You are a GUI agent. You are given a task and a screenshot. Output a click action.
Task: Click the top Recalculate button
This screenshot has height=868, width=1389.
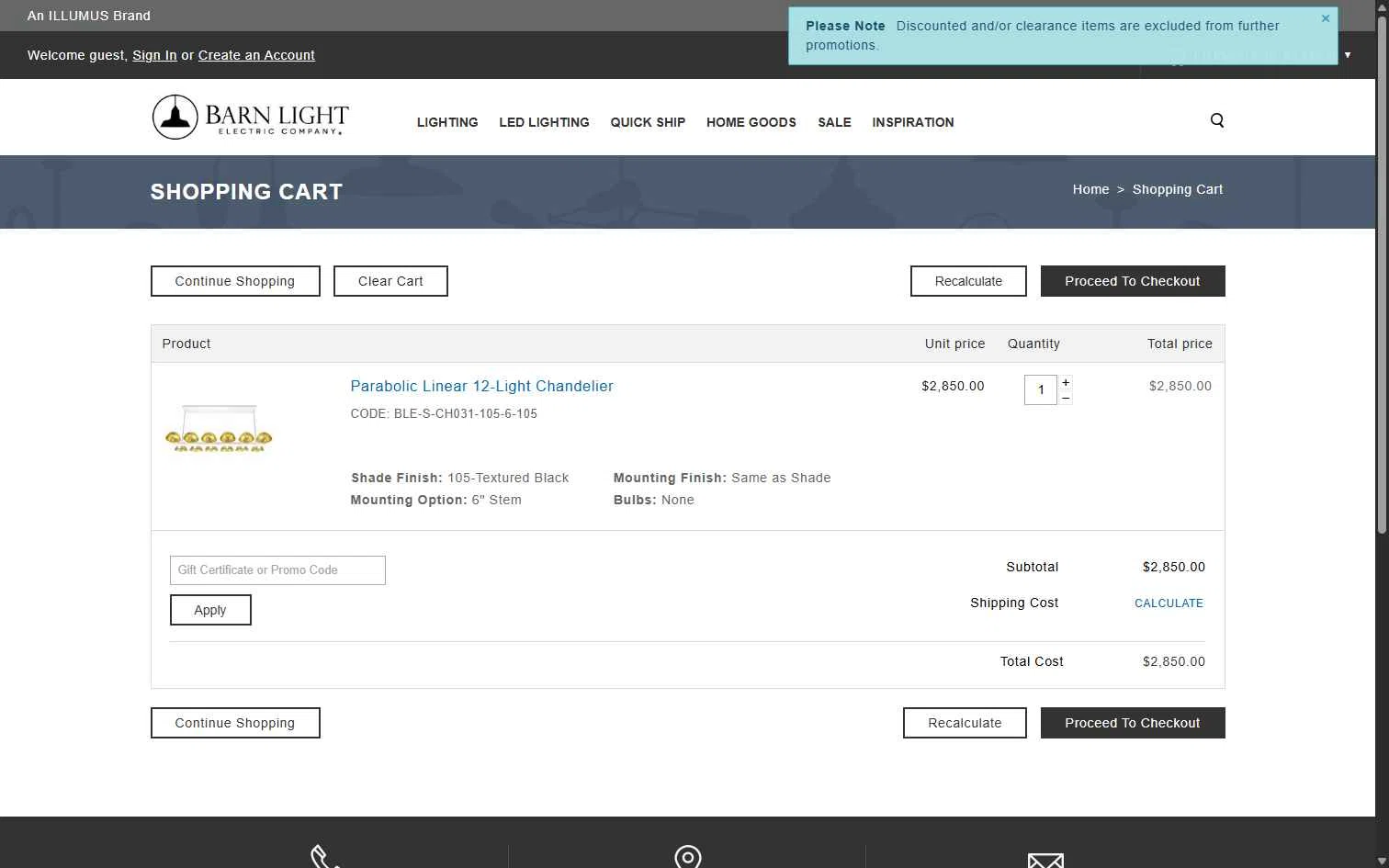[968, 281]
